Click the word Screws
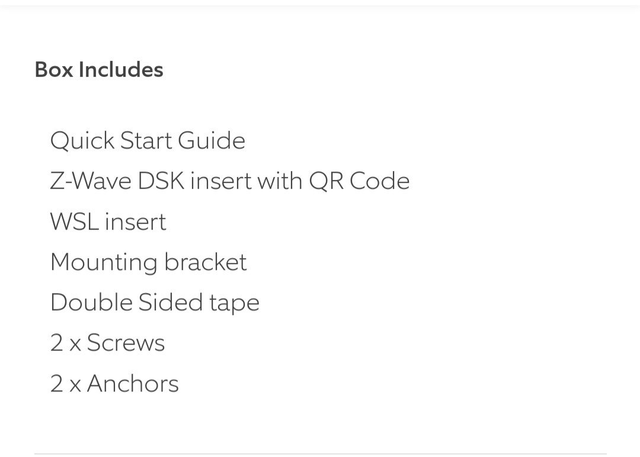This screenshot has width=640, height=457. pos(126,343)
